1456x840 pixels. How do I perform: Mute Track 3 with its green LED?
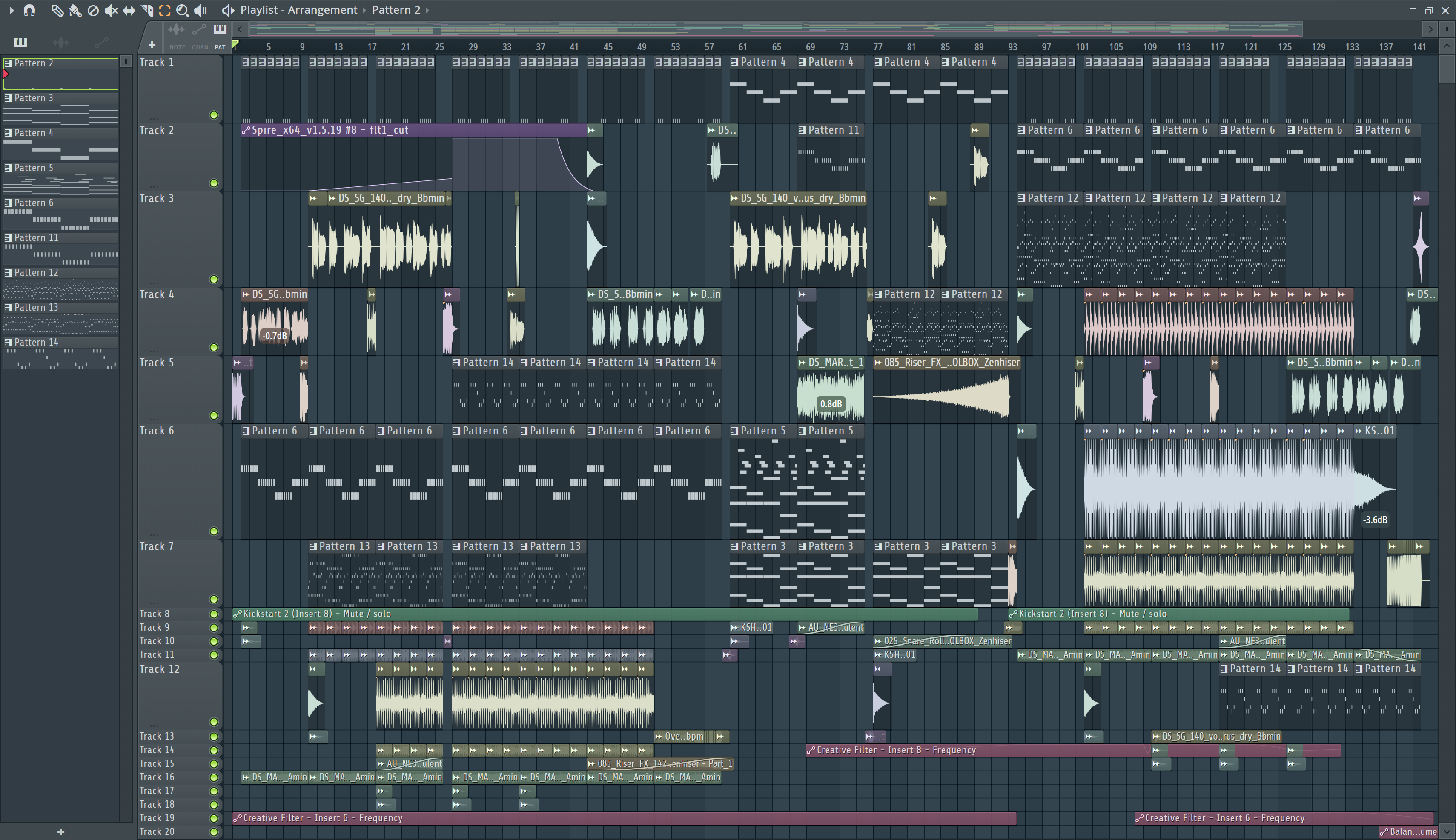pyautogui.click(x=214, y=279)
